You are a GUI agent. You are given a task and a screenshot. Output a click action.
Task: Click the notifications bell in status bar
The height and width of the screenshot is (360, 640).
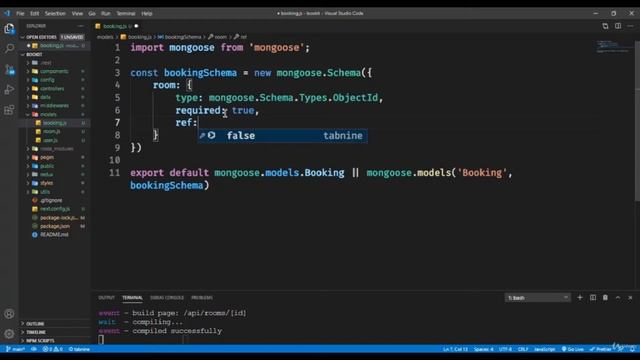click(x=632, y=349)
